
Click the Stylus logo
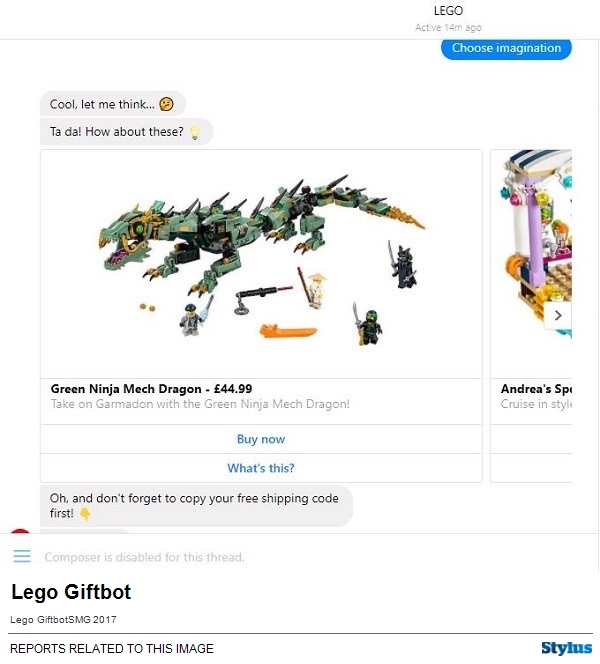click(x=566, y=648)
